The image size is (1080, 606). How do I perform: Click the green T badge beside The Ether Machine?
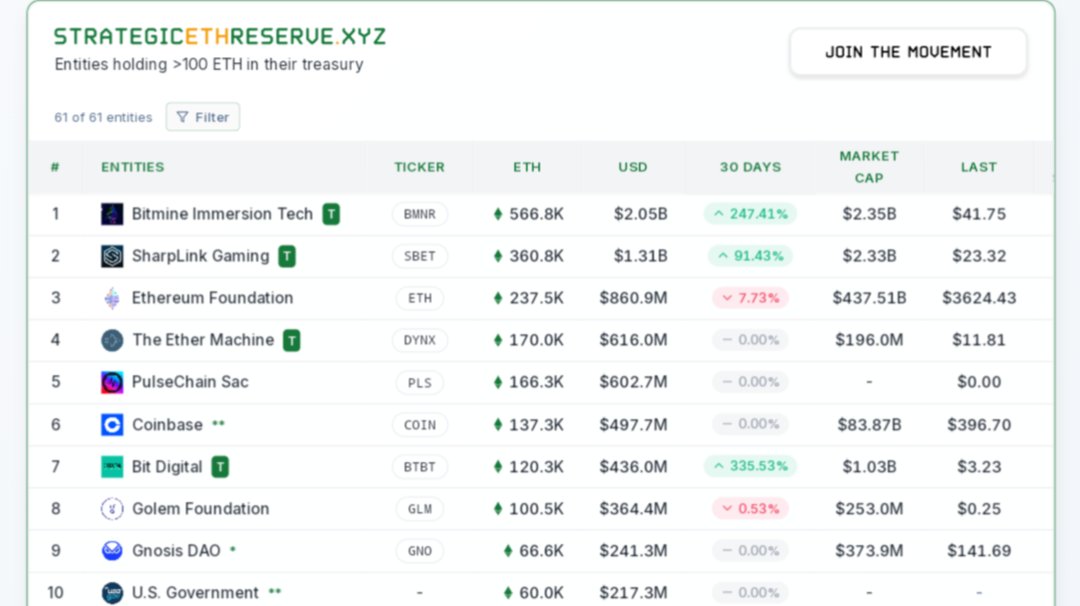[x=292, y=340]
